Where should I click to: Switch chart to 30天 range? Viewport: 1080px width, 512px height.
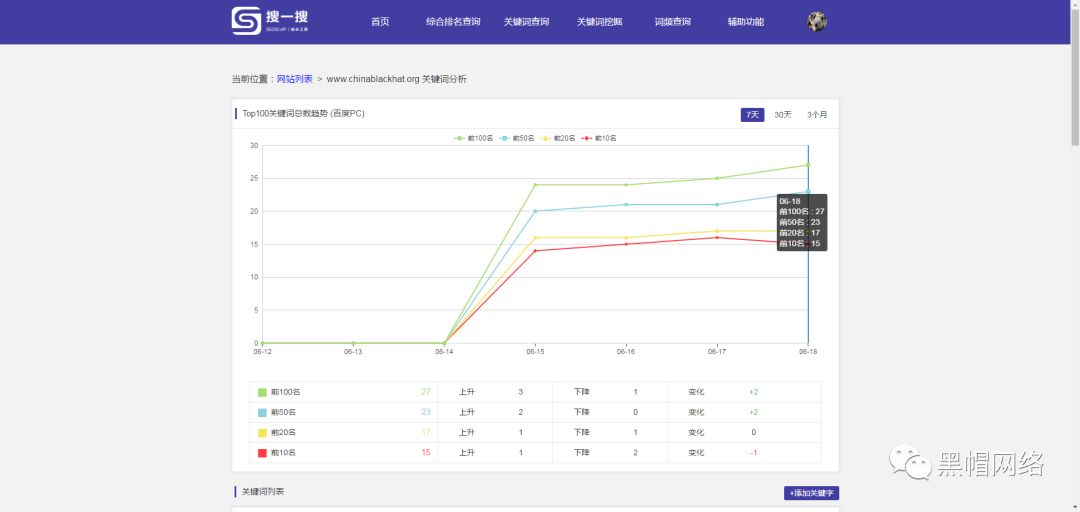click(x=782, y=114)
